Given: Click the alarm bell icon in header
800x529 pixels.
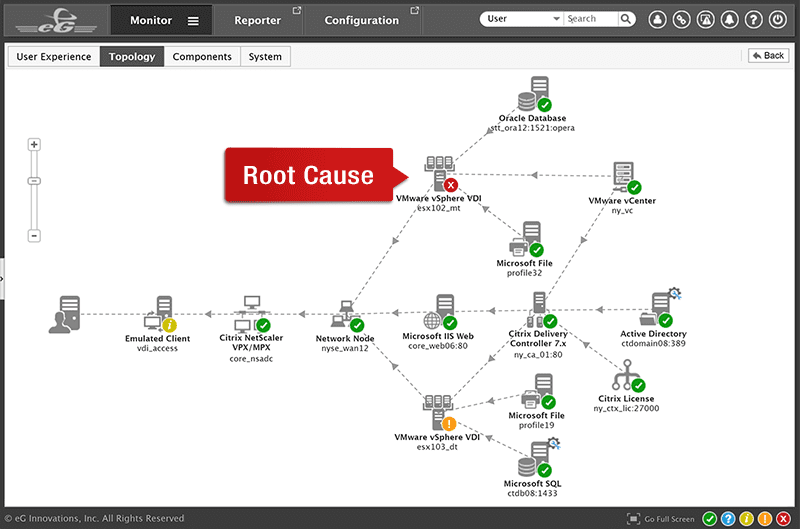Looking at the screenshot, I should click(x=730, y=19).
